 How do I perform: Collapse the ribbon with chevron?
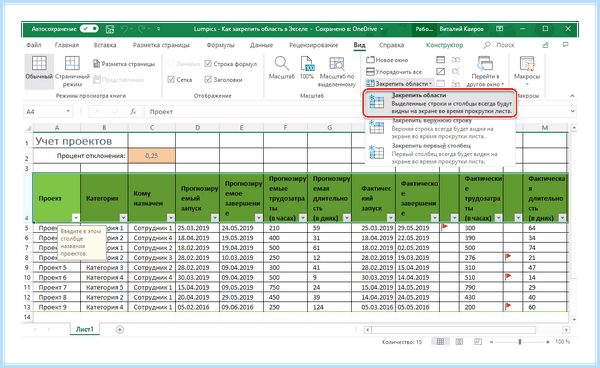click(572, 96)
